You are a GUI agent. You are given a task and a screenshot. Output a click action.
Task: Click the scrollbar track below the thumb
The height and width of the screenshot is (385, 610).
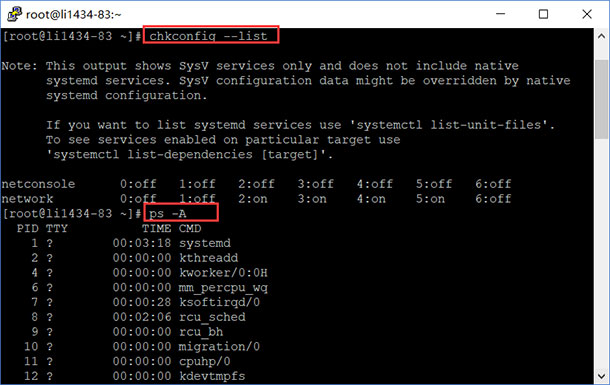601,253
